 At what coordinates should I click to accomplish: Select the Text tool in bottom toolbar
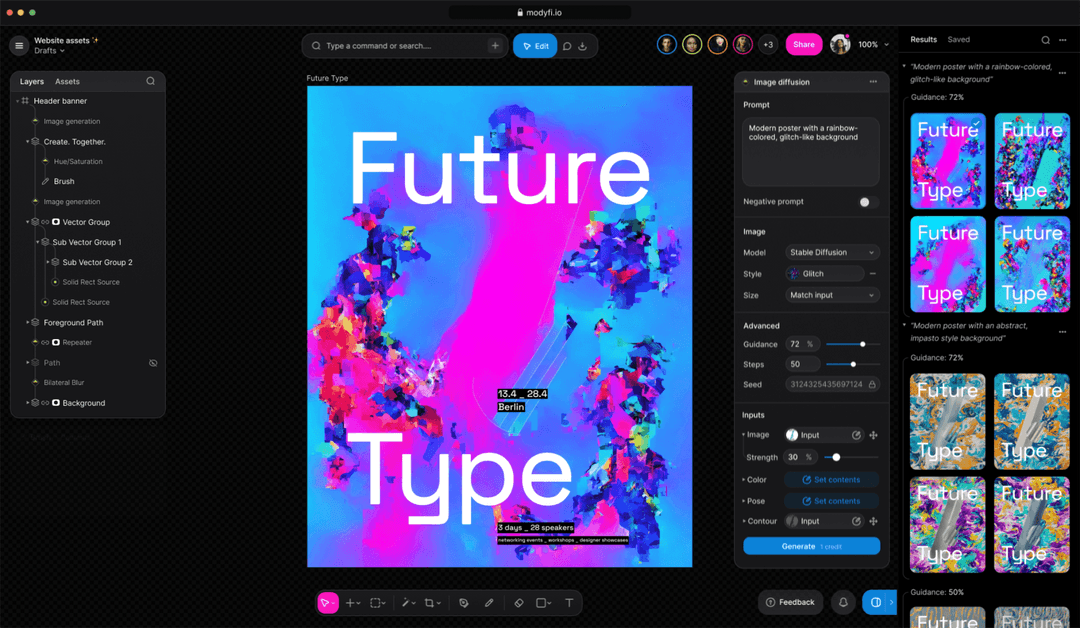[x=569, y=603]
